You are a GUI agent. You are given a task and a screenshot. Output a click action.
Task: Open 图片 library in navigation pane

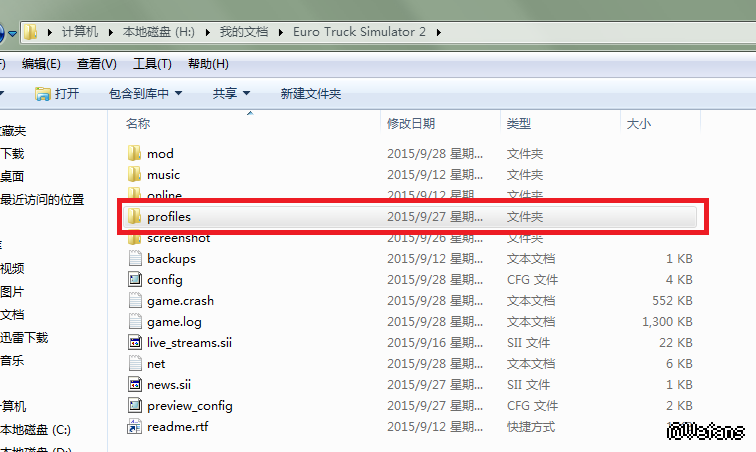click(x=12, y=291)
